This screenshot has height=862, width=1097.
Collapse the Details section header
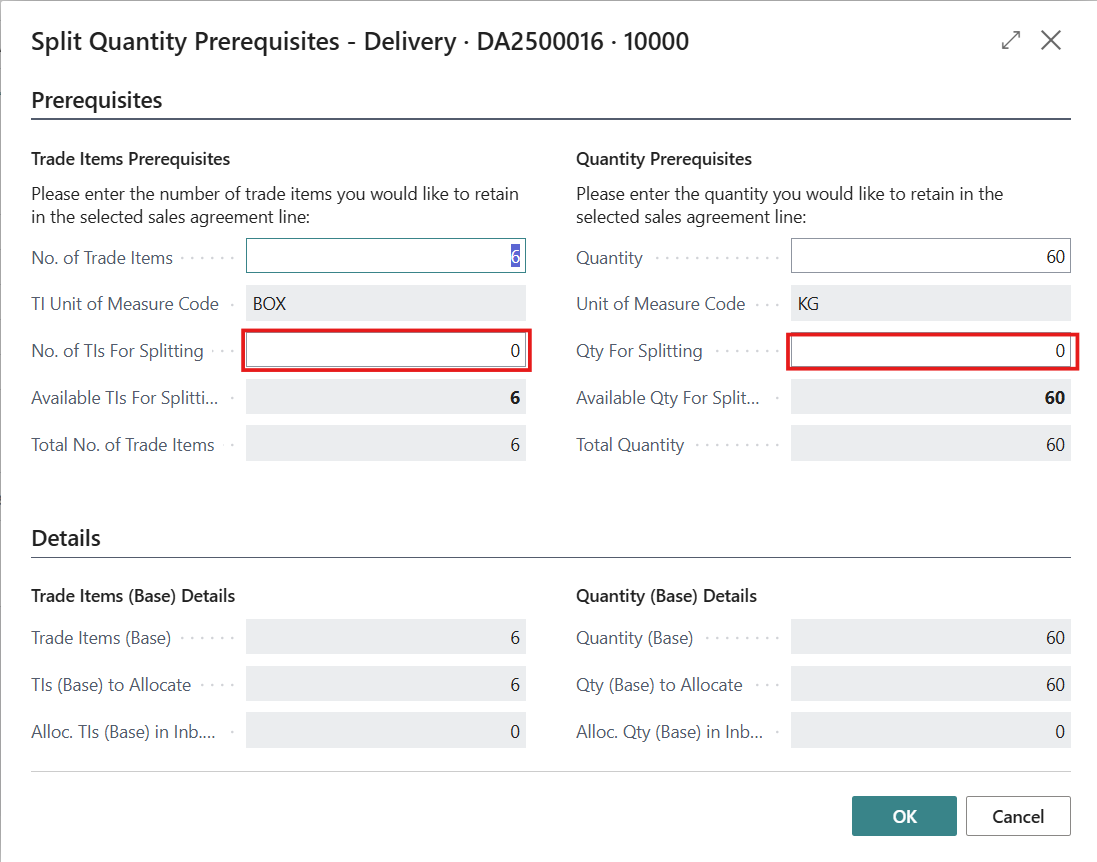(x=66, y=538)
